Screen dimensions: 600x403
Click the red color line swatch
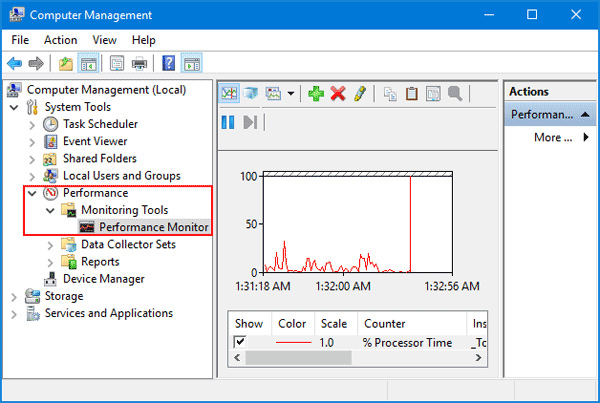pyautogui.click(x=293, y=343)
